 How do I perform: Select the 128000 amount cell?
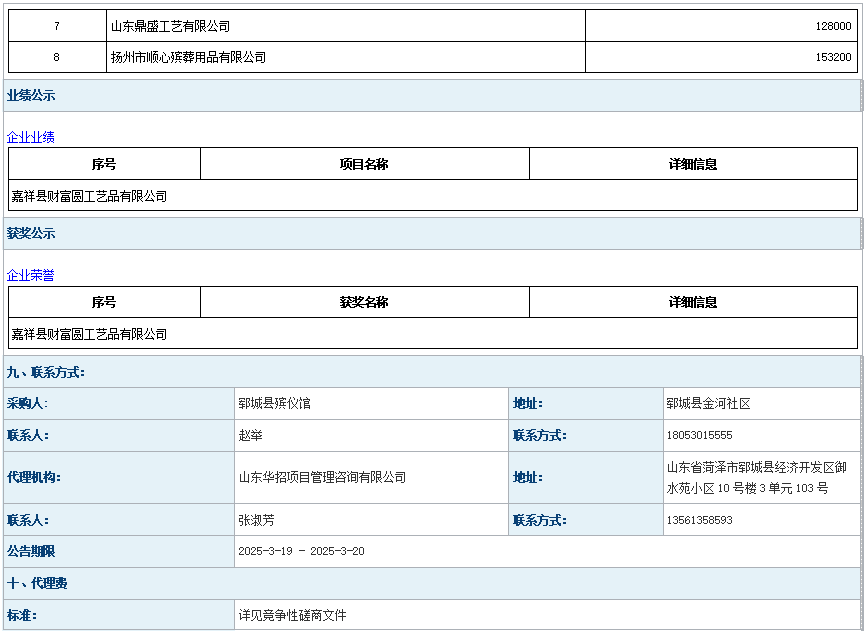tap(833, 27)
